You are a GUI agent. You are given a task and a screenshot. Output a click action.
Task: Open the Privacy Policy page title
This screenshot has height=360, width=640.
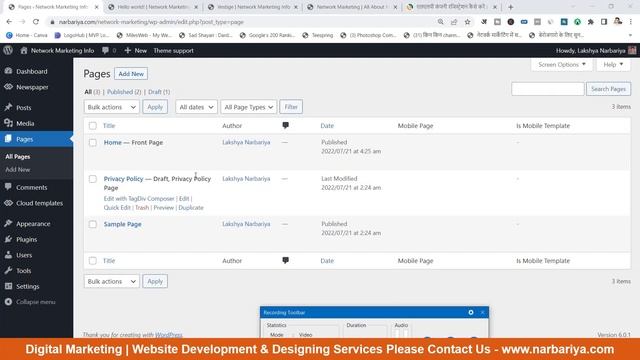(123, 179)
